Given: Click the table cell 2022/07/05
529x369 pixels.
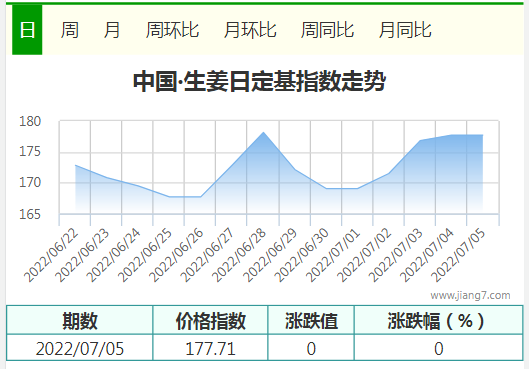Looking at the screenshot, I should [x=80, y=348].
